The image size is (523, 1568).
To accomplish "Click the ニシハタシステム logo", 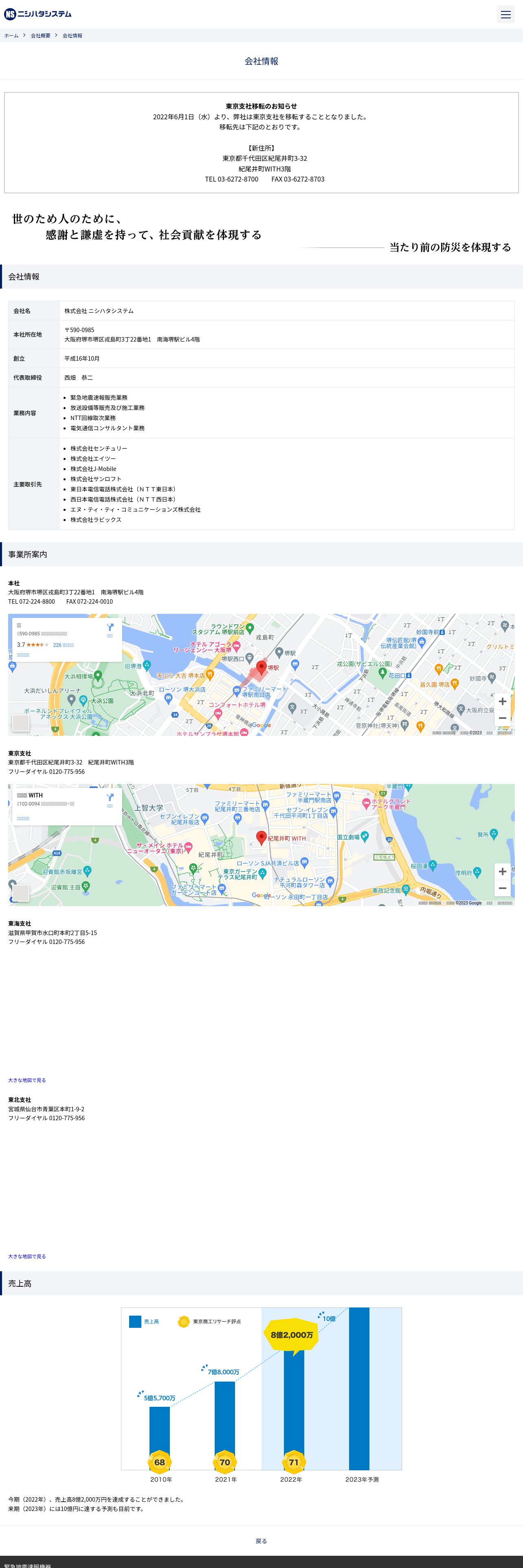I will (38, 14).
